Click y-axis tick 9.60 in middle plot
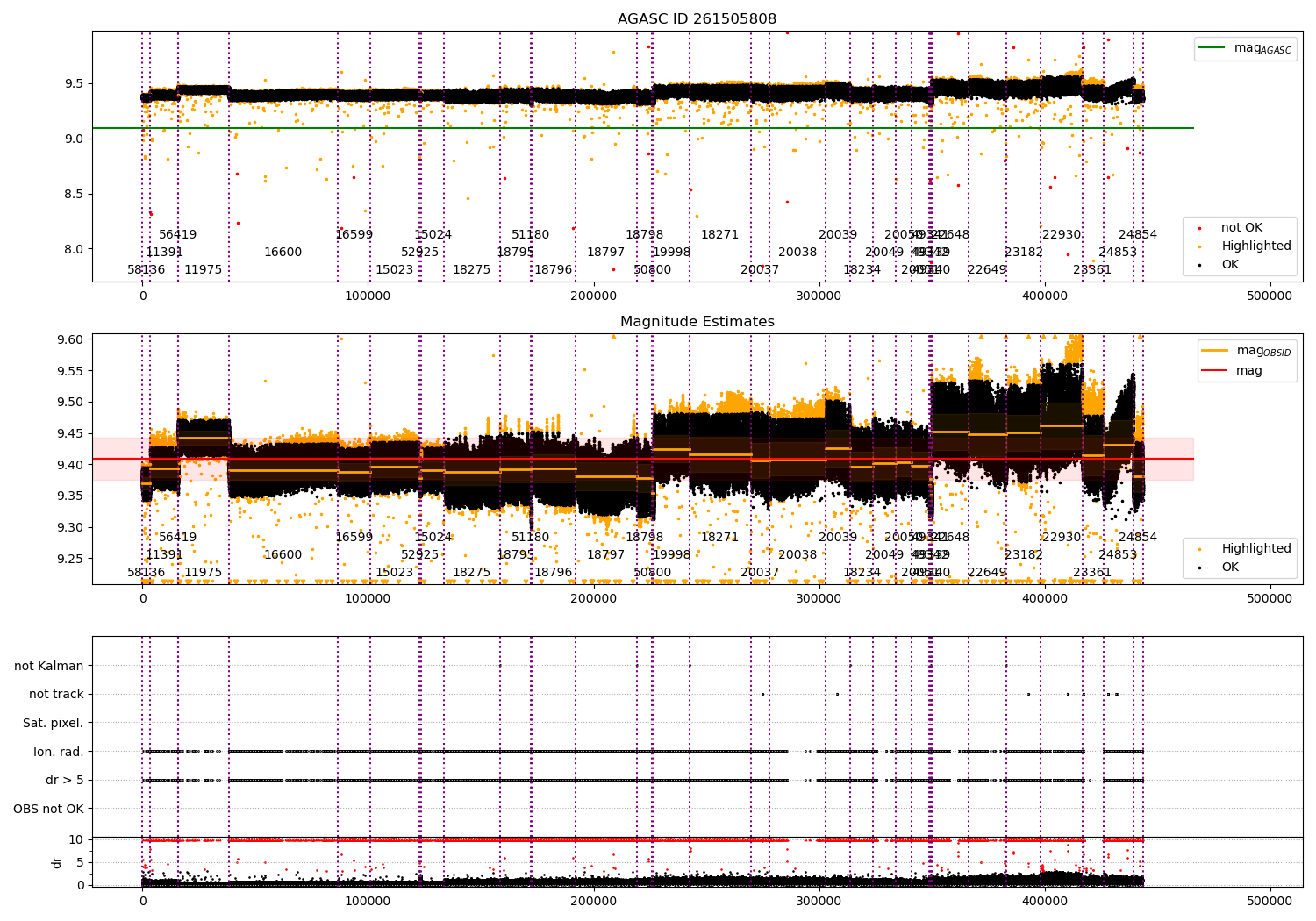 (71, 339)
